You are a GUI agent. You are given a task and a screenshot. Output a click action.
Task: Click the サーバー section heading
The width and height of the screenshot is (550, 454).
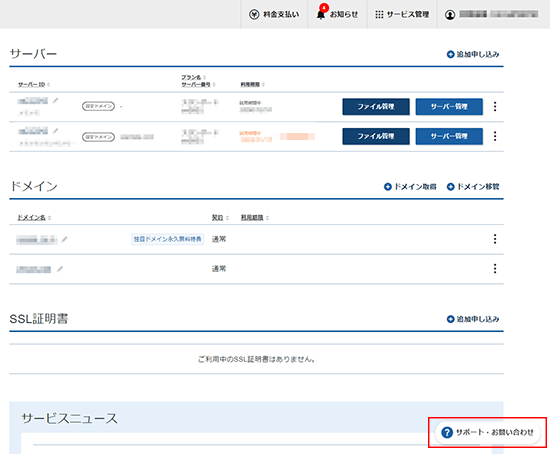coord(33,54)
